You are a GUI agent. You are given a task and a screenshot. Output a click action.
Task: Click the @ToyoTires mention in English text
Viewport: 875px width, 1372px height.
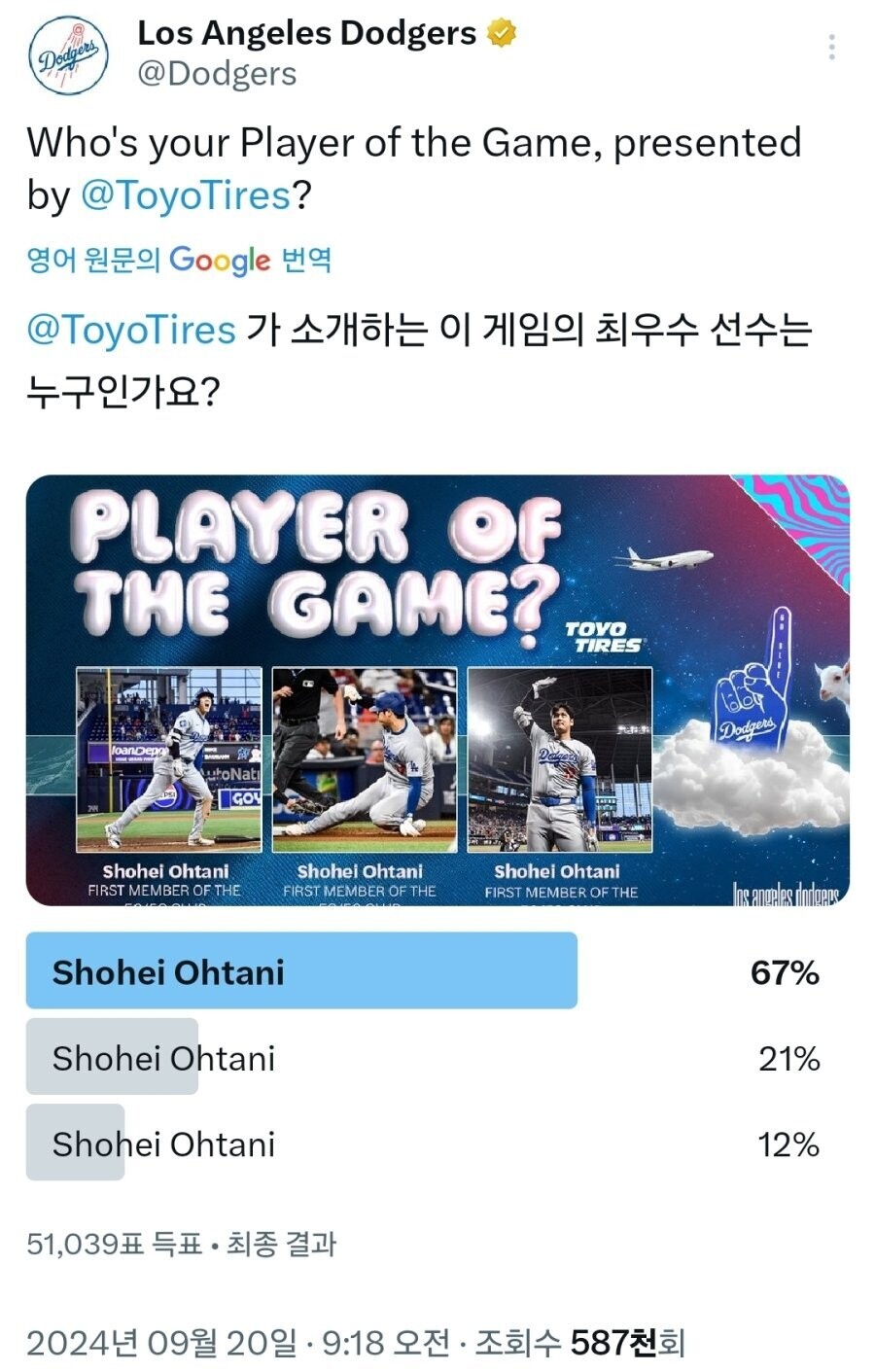[185, 195]
